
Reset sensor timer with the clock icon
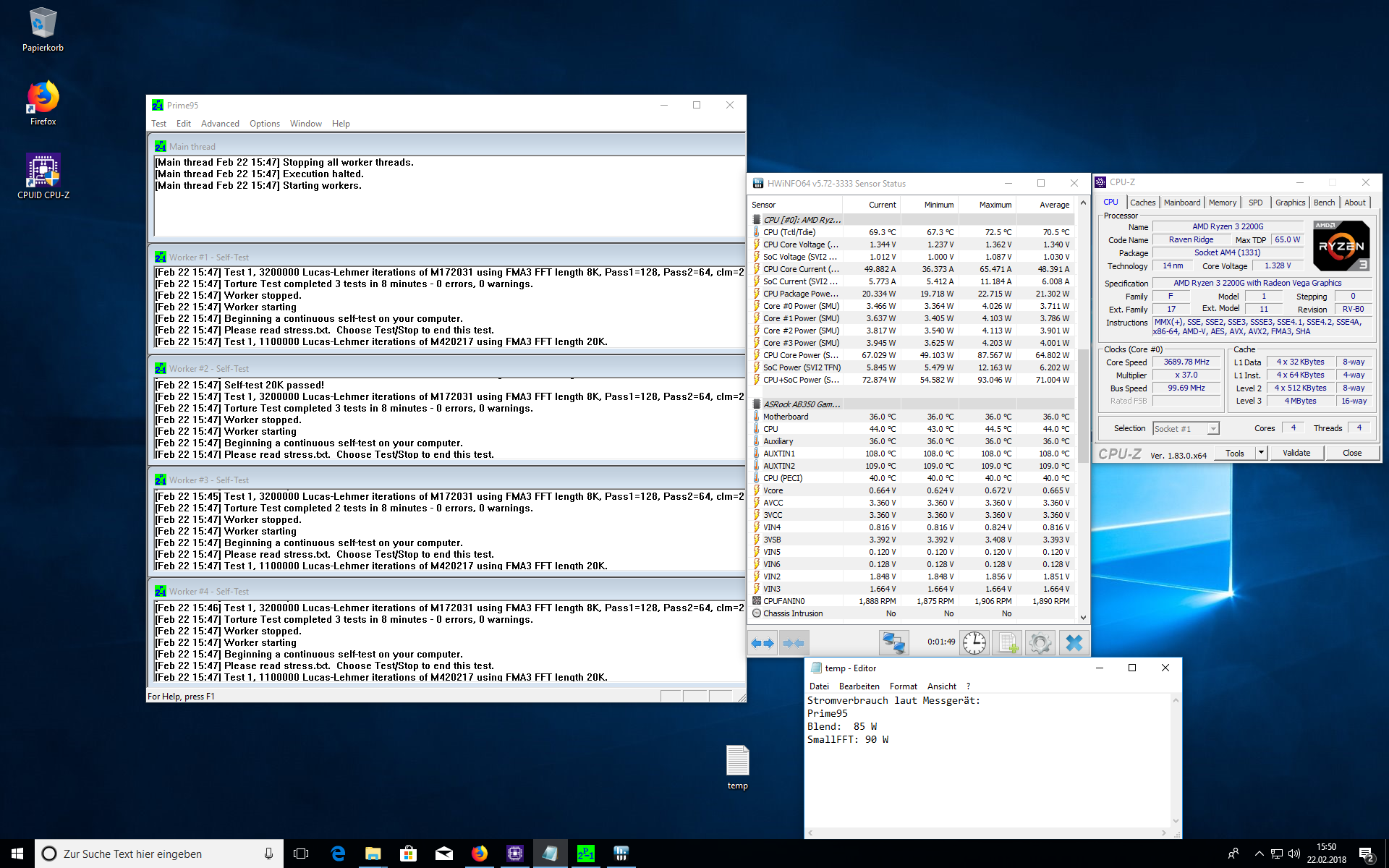[974, 643]
